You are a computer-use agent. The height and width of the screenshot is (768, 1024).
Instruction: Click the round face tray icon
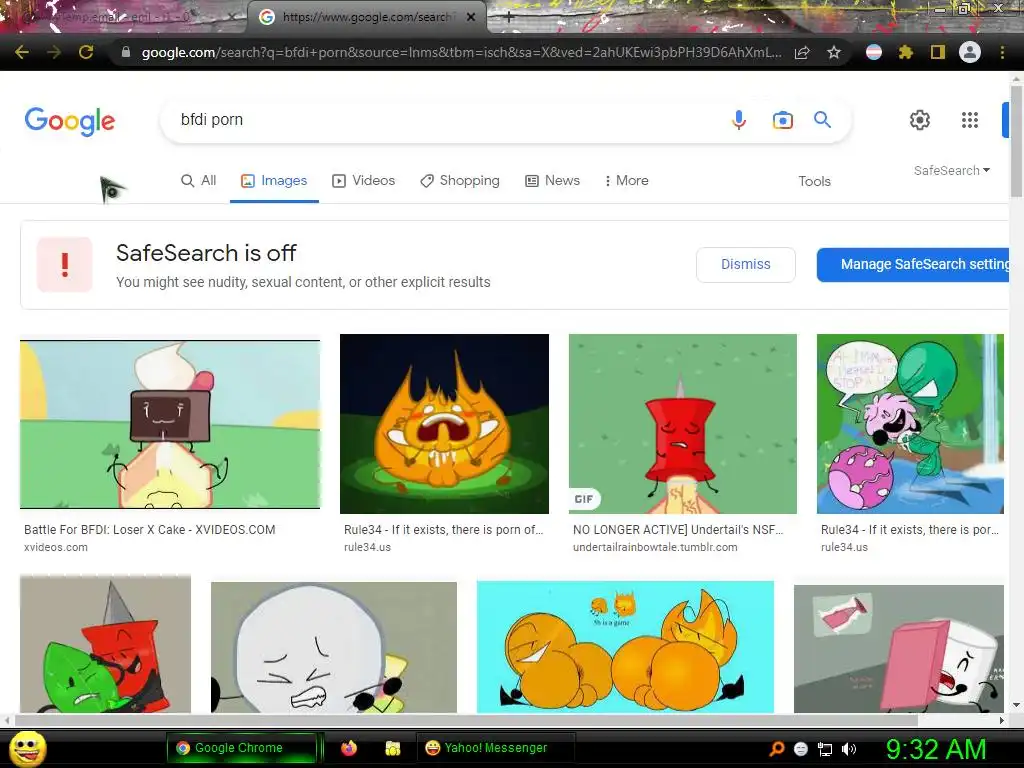click(x=801, y=749)
